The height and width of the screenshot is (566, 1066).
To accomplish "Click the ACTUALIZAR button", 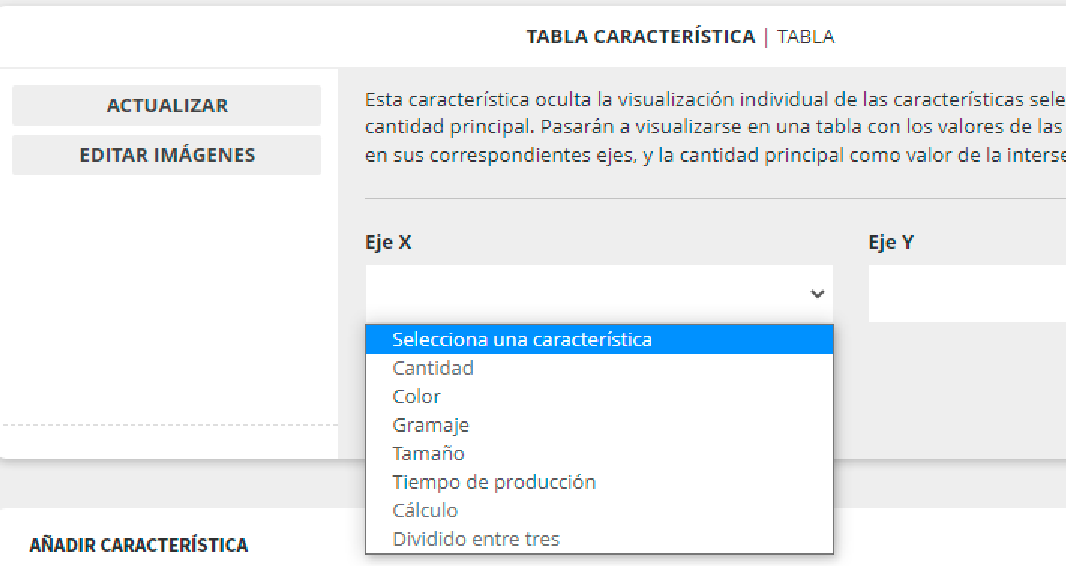I will coord(167,105).
